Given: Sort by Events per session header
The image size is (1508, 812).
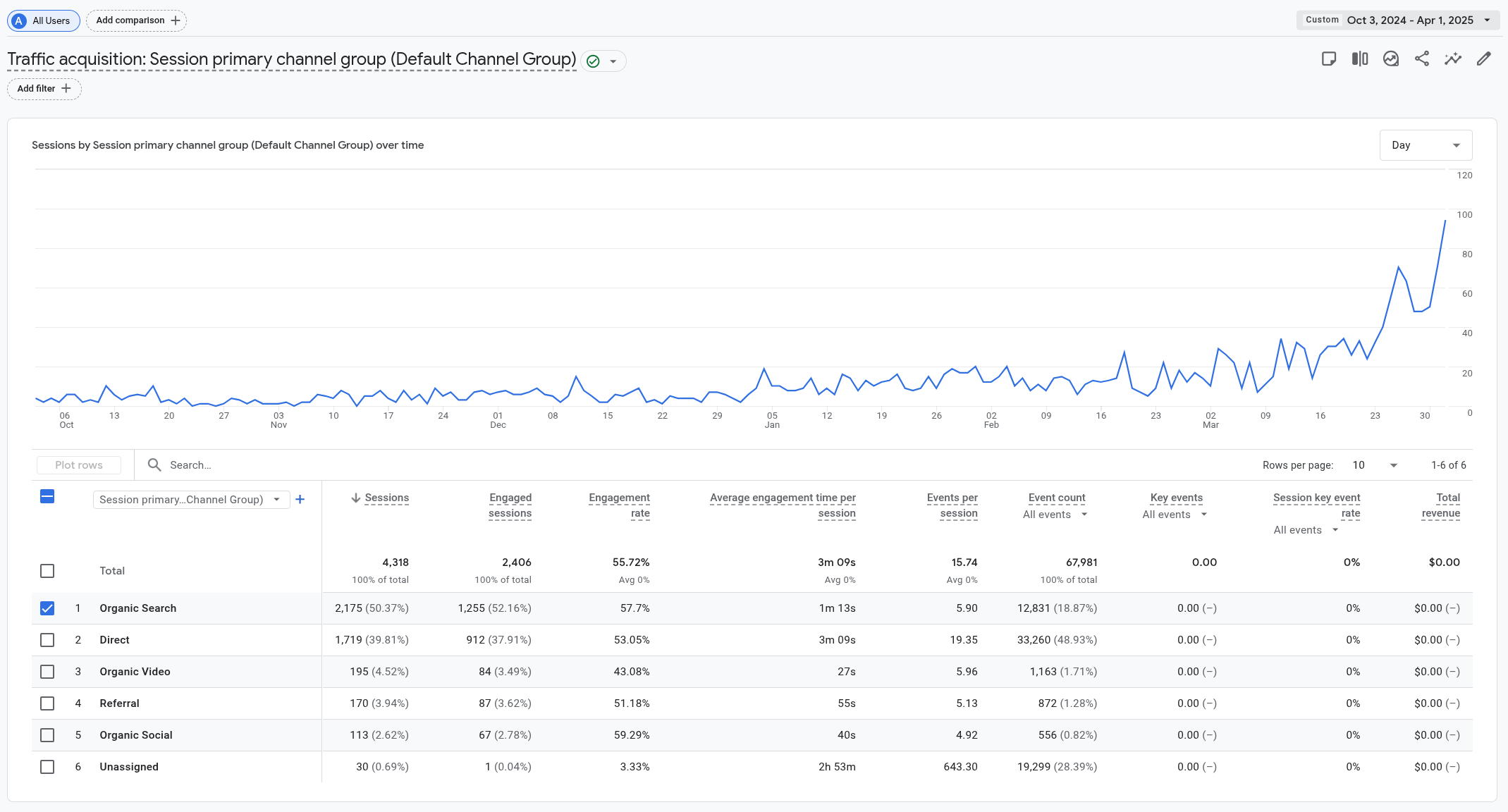Looking at the screenshot, I should [952, 505].
